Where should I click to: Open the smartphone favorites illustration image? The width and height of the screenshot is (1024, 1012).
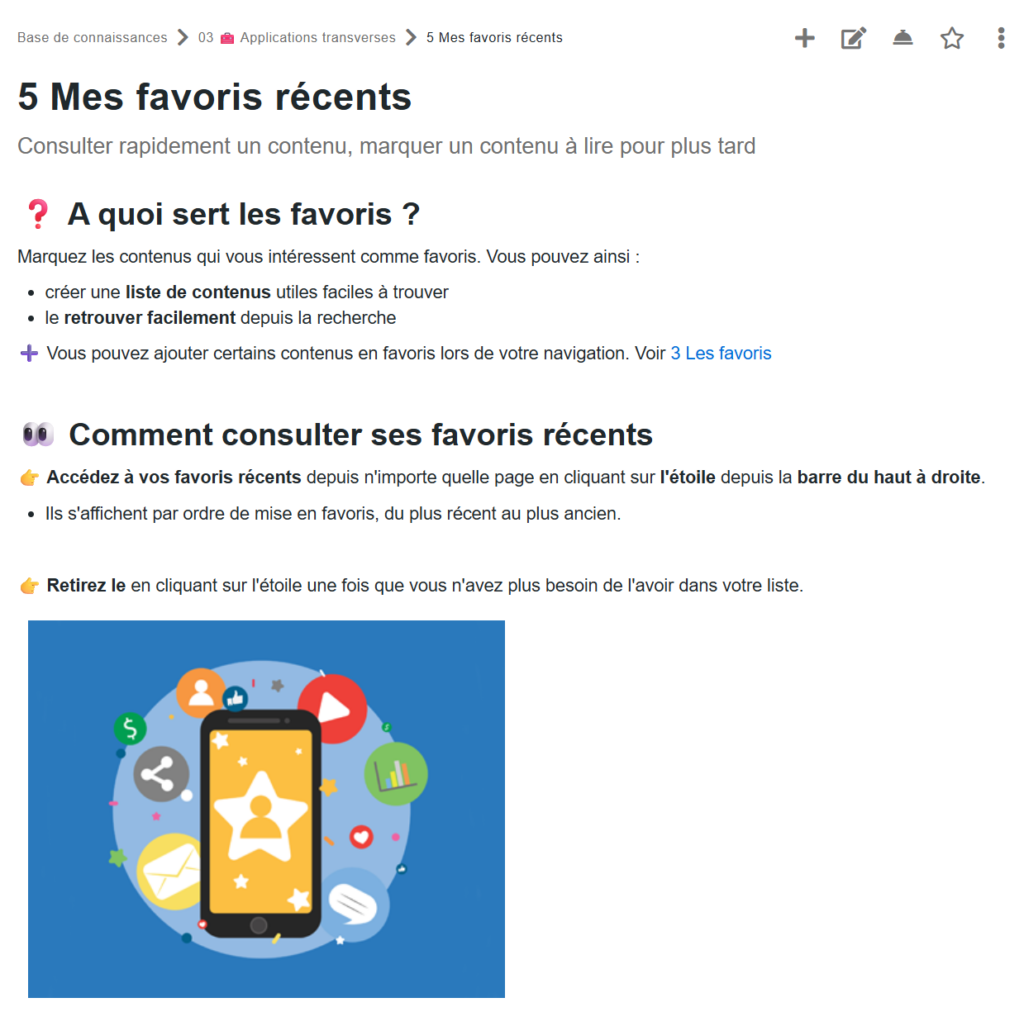[266, 808]
